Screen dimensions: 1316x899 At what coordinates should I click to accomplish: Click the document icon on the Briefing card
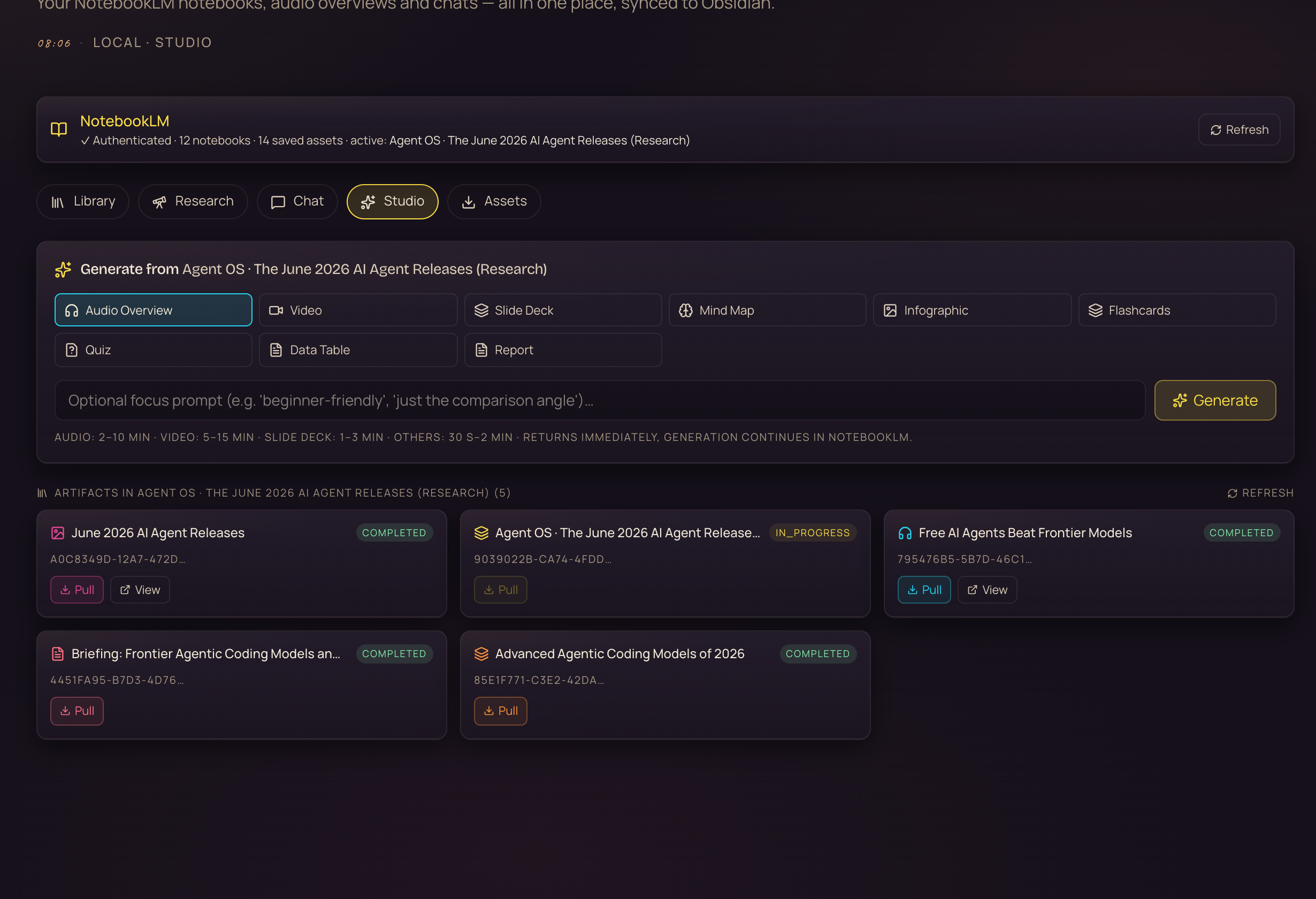point(58,653)
